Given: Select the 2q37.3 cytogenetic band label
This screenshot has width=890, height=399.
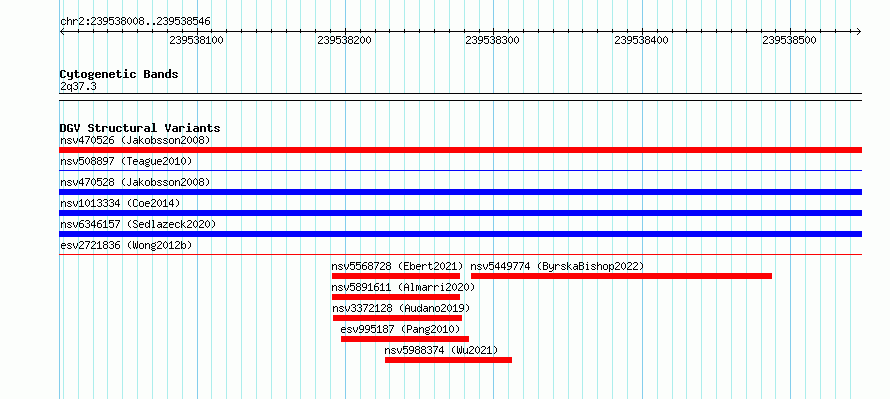Looking at the screenshot, I should 78,86.
